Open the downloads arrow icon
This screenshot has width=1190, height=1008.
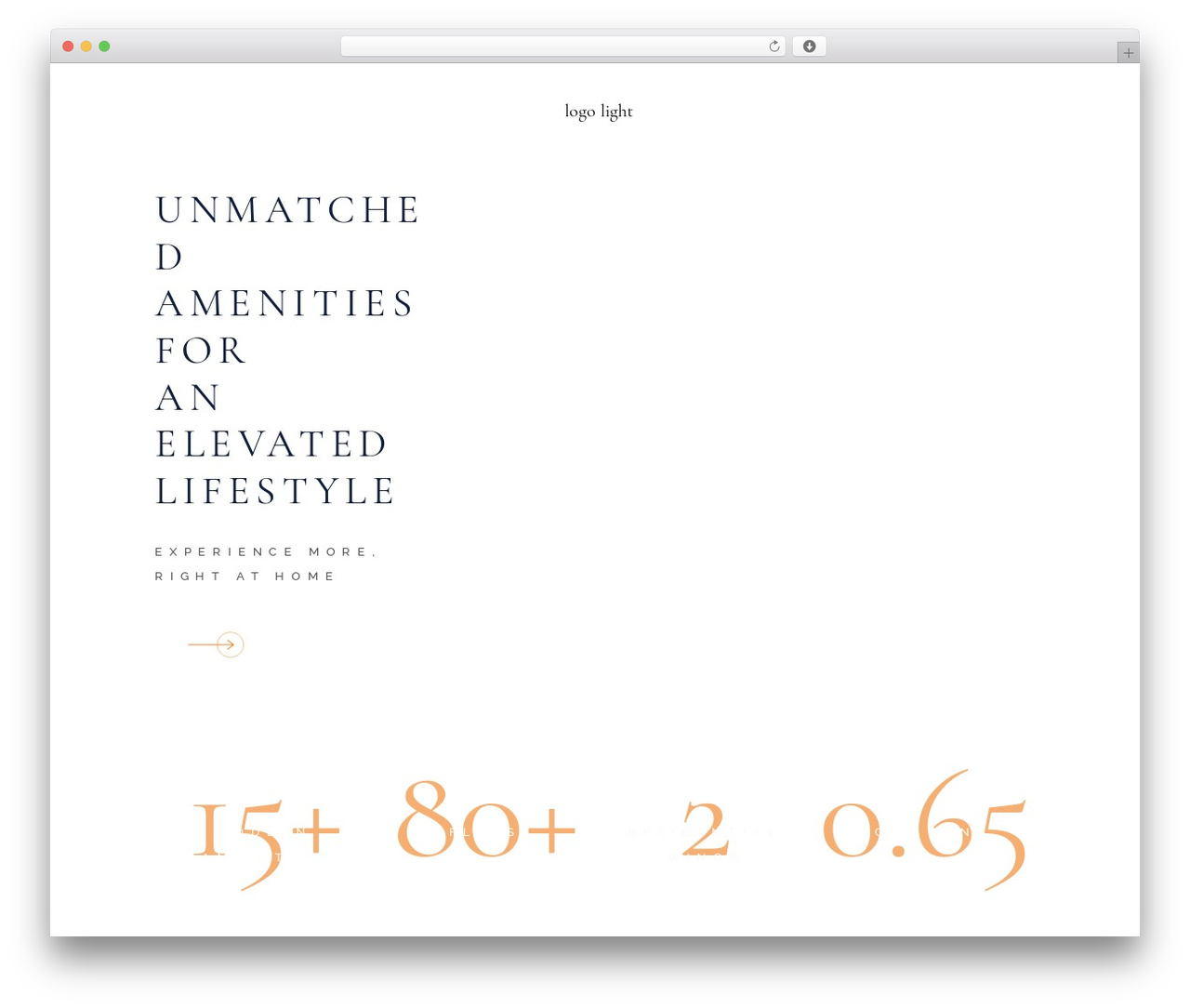tap(809, 46)
